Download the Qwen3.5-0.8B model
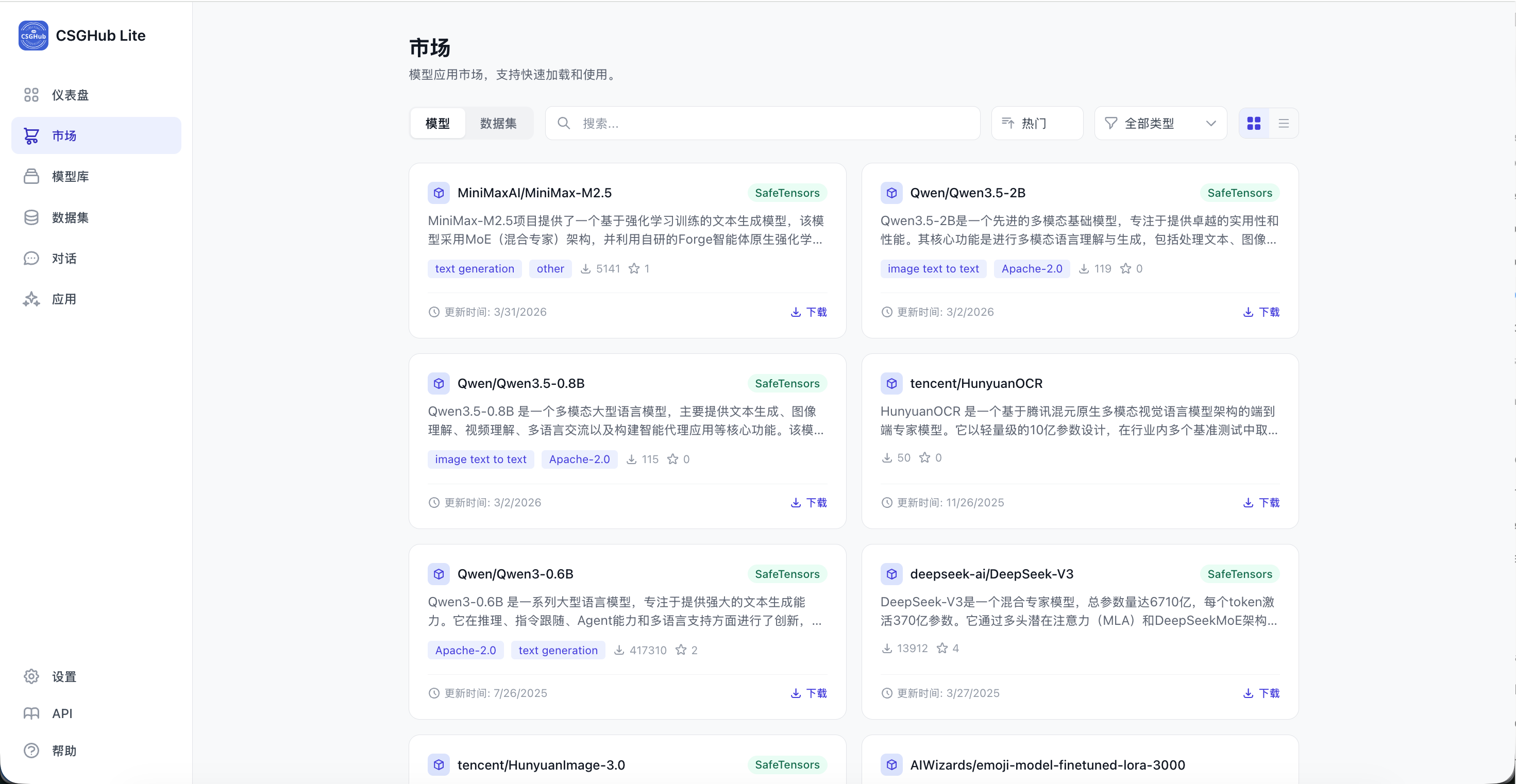 click(x=809, y=503)
